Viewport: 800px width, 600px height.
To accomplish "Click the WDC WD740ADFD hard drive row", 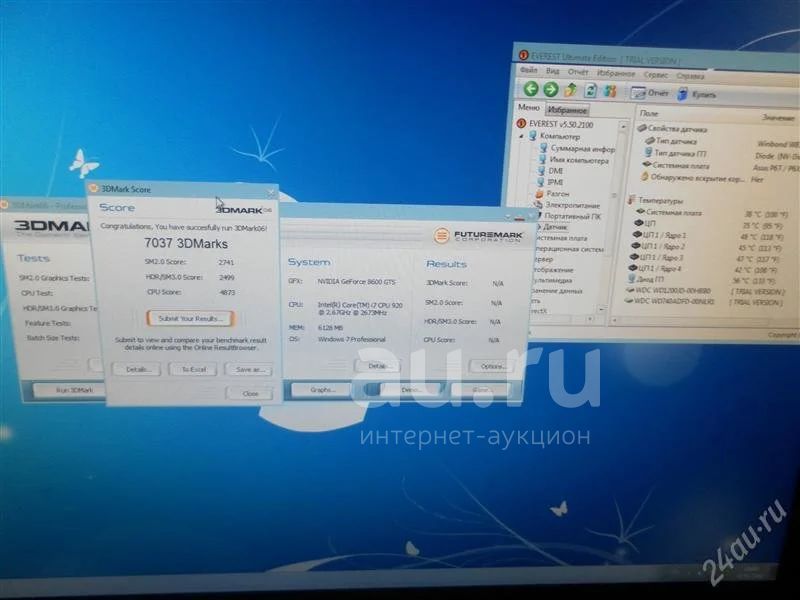I will tap(704, 302).
